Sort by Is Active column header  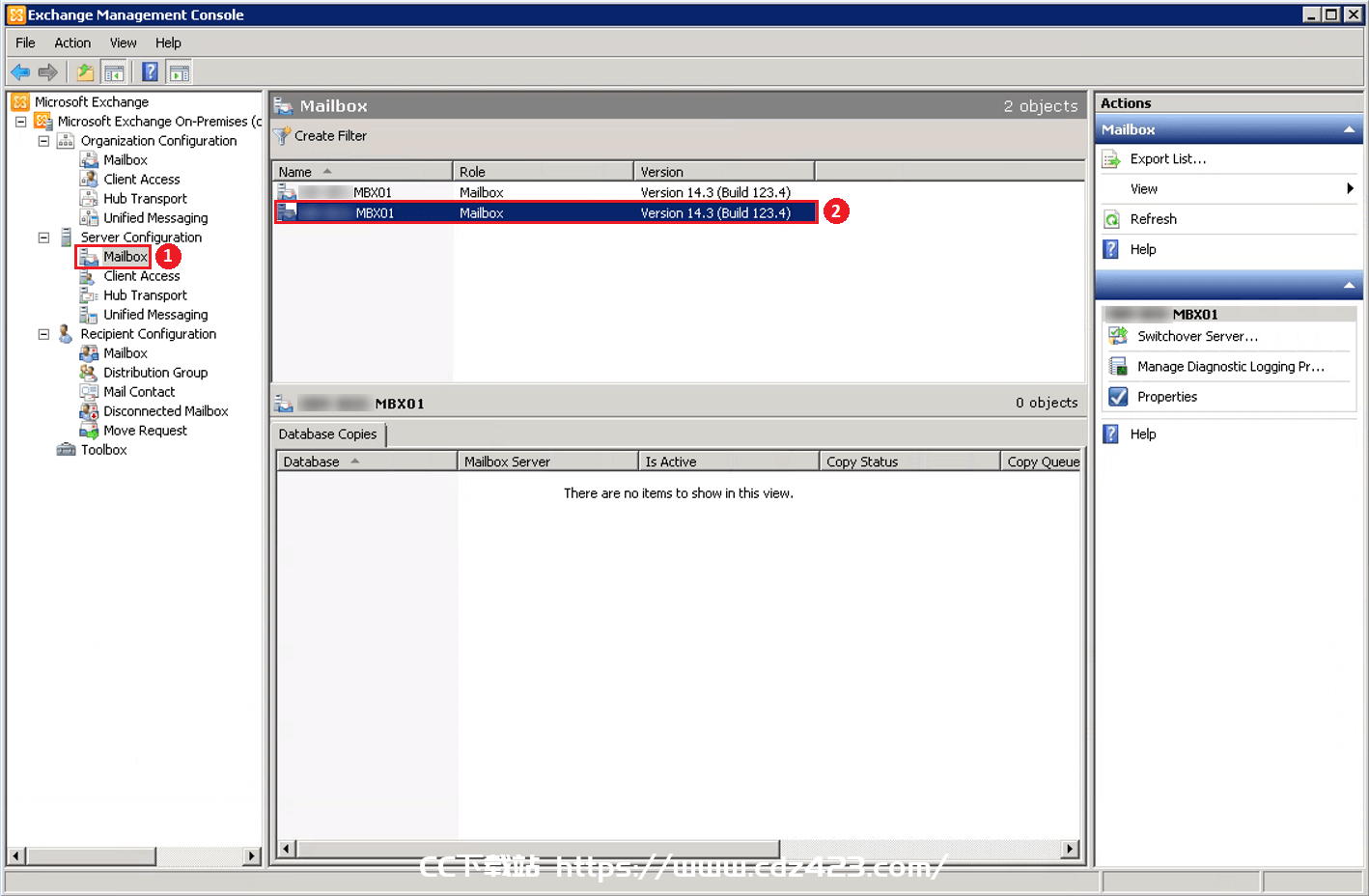[729, 462]
